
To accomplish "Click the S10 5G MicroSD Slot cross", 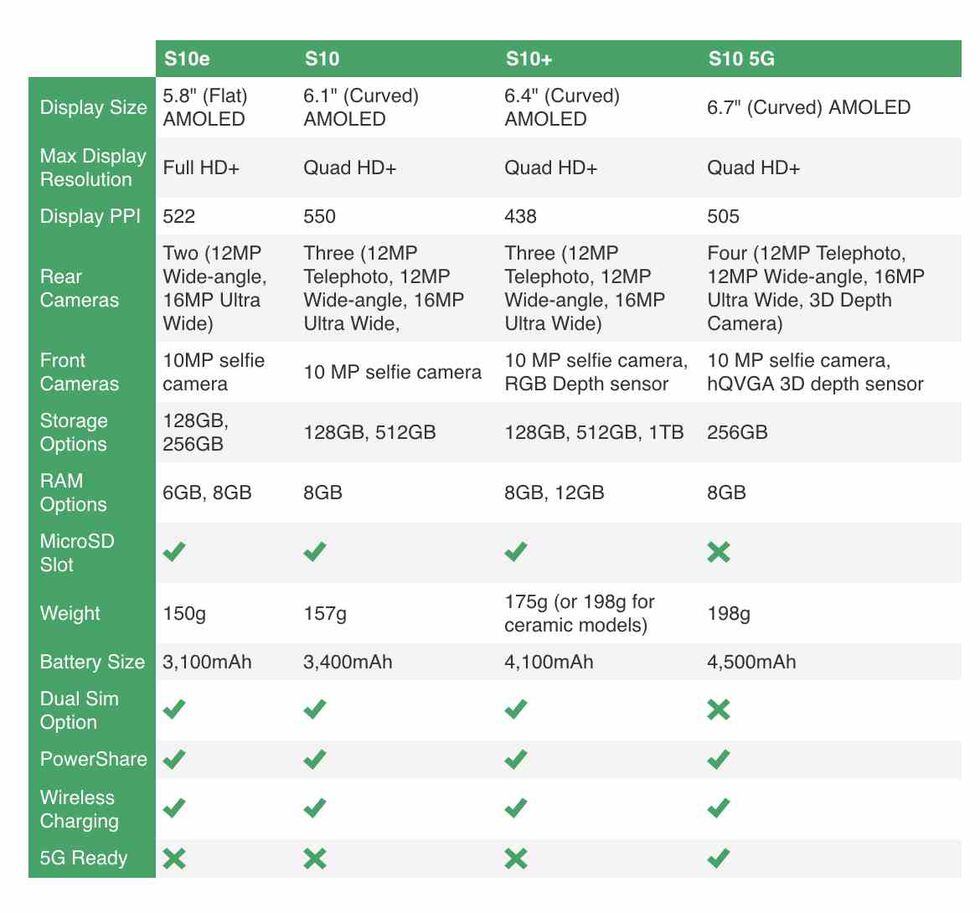I will pos(718,552).
